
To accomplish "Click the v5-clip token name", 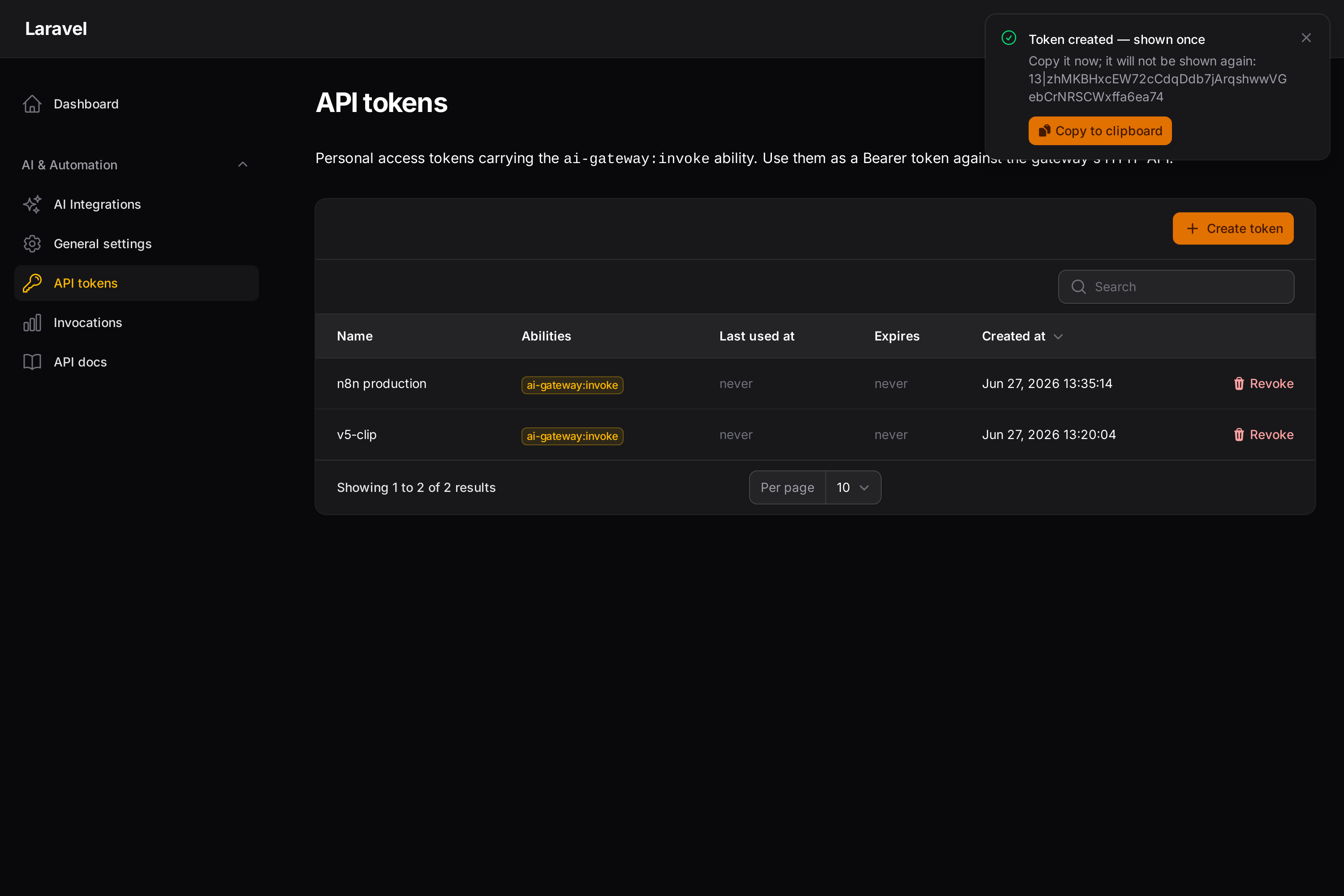I will click(357, 435).
